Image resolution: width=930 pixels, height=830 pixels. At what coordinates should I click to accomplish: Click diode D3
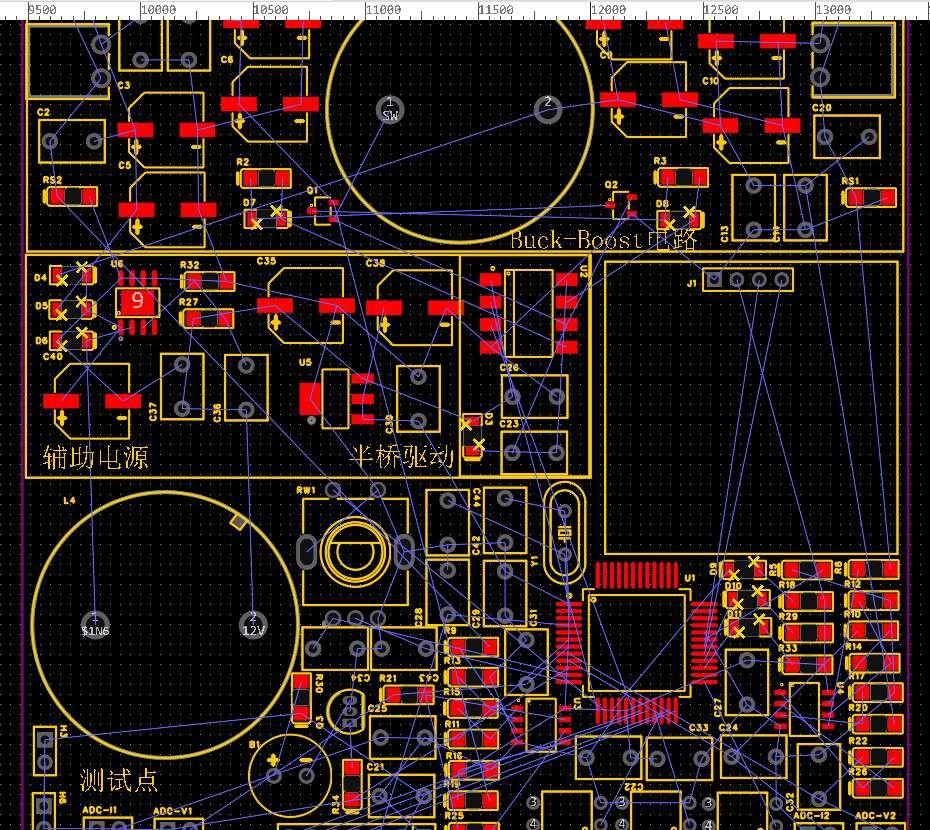(473, 436)
